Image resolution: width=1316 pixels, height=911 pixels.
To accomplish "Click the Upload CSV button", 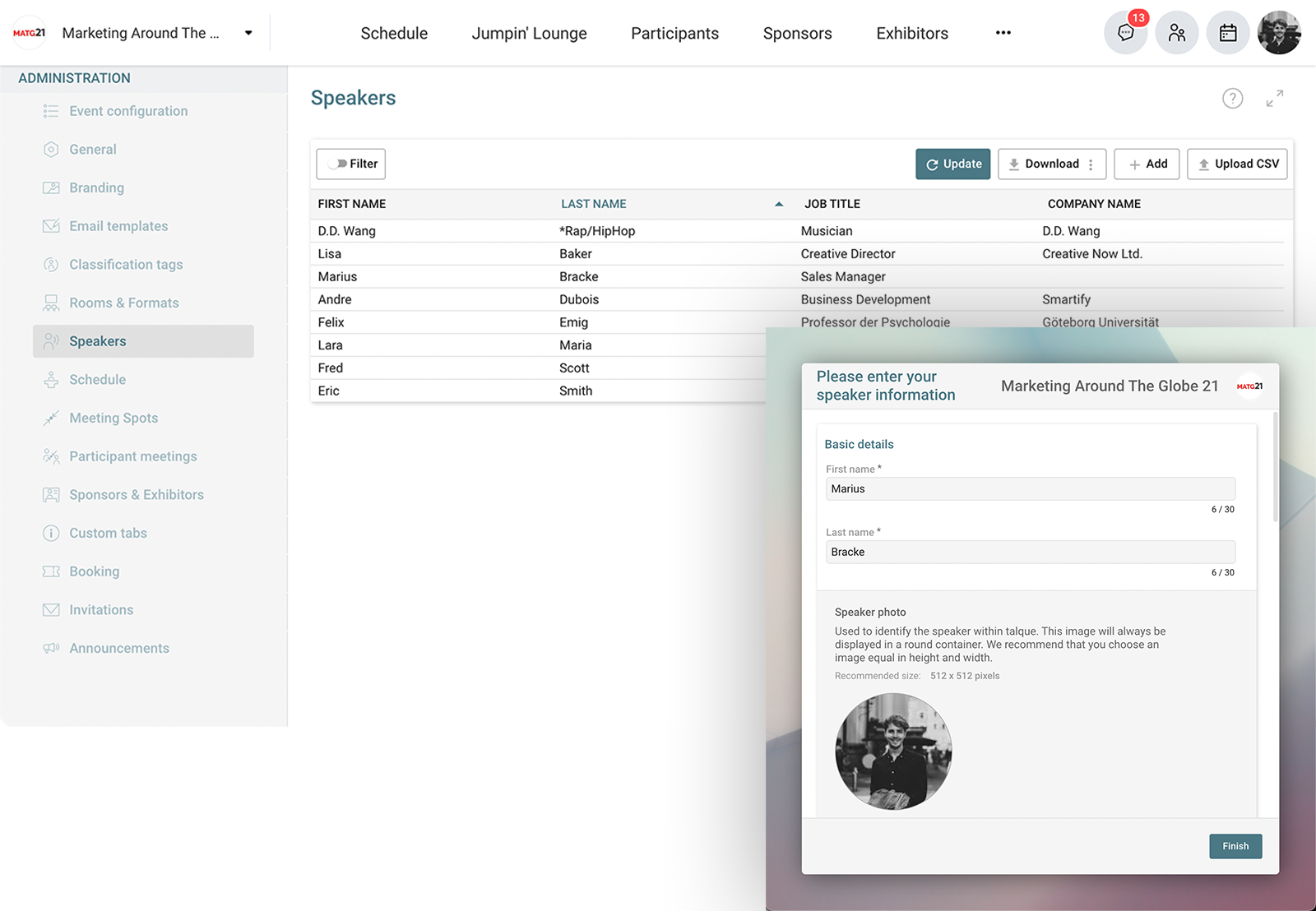I will coord(1236,164).
